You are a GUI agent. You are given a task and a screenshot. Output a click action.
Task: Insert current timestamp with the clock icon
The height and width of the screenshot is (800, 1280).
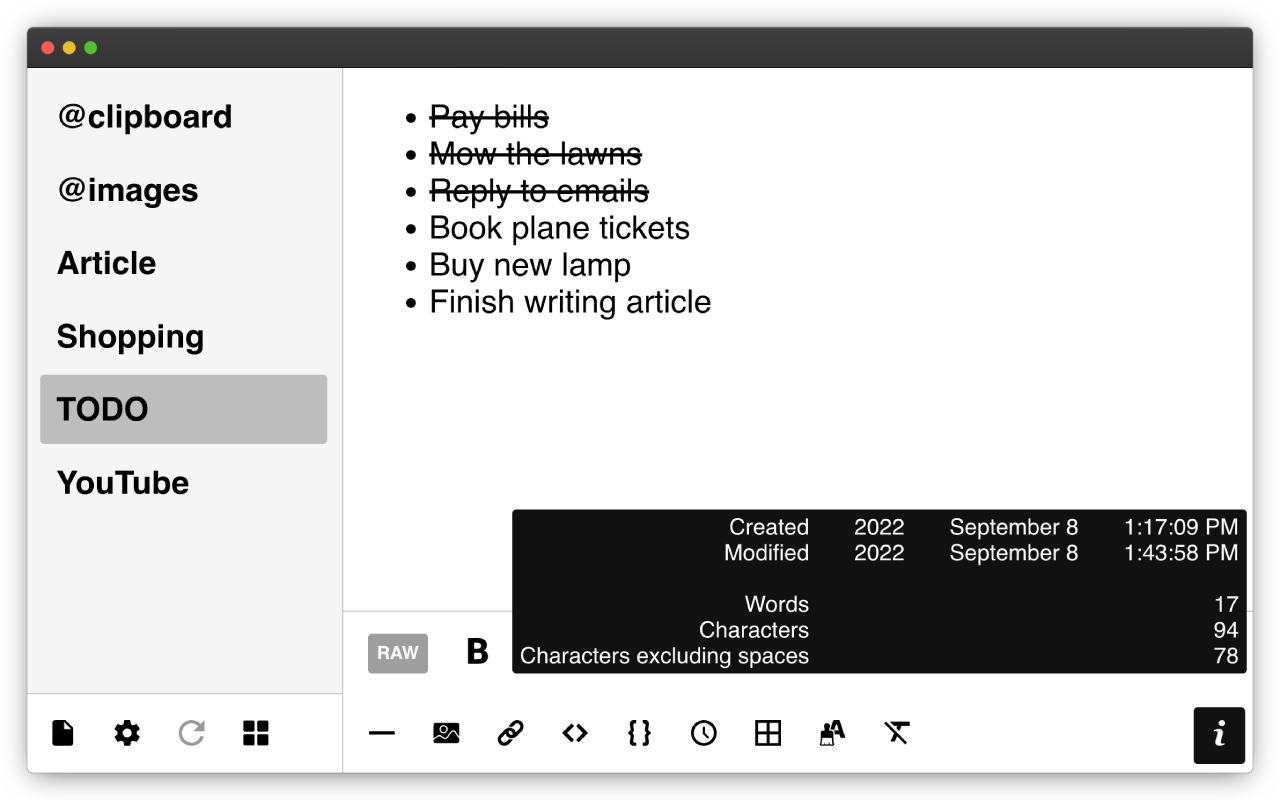tap(703, 733)
